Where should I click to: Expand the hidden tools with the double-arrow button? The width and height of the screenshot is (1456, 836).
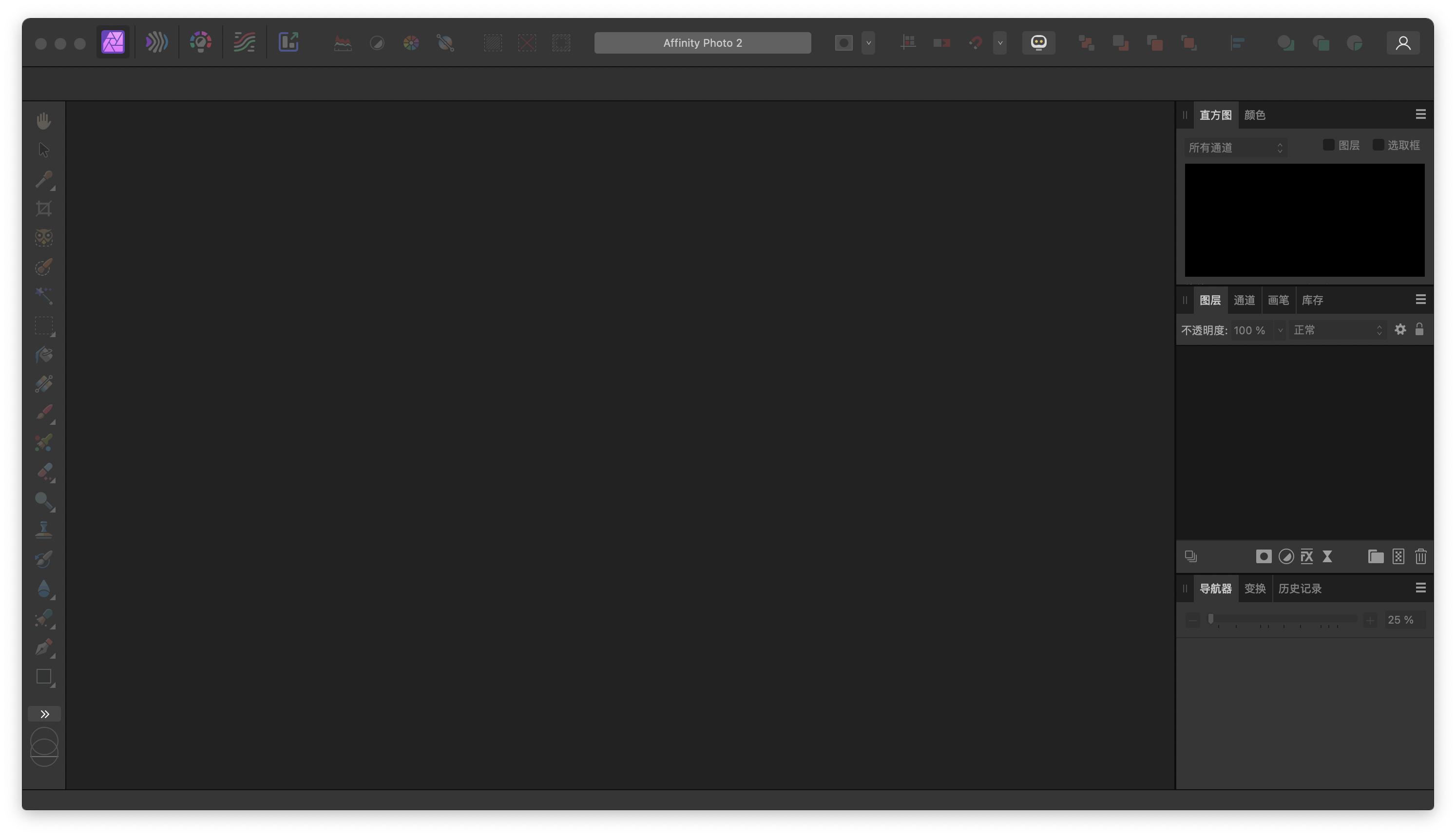pyautogui.click(x=44, y=713)
